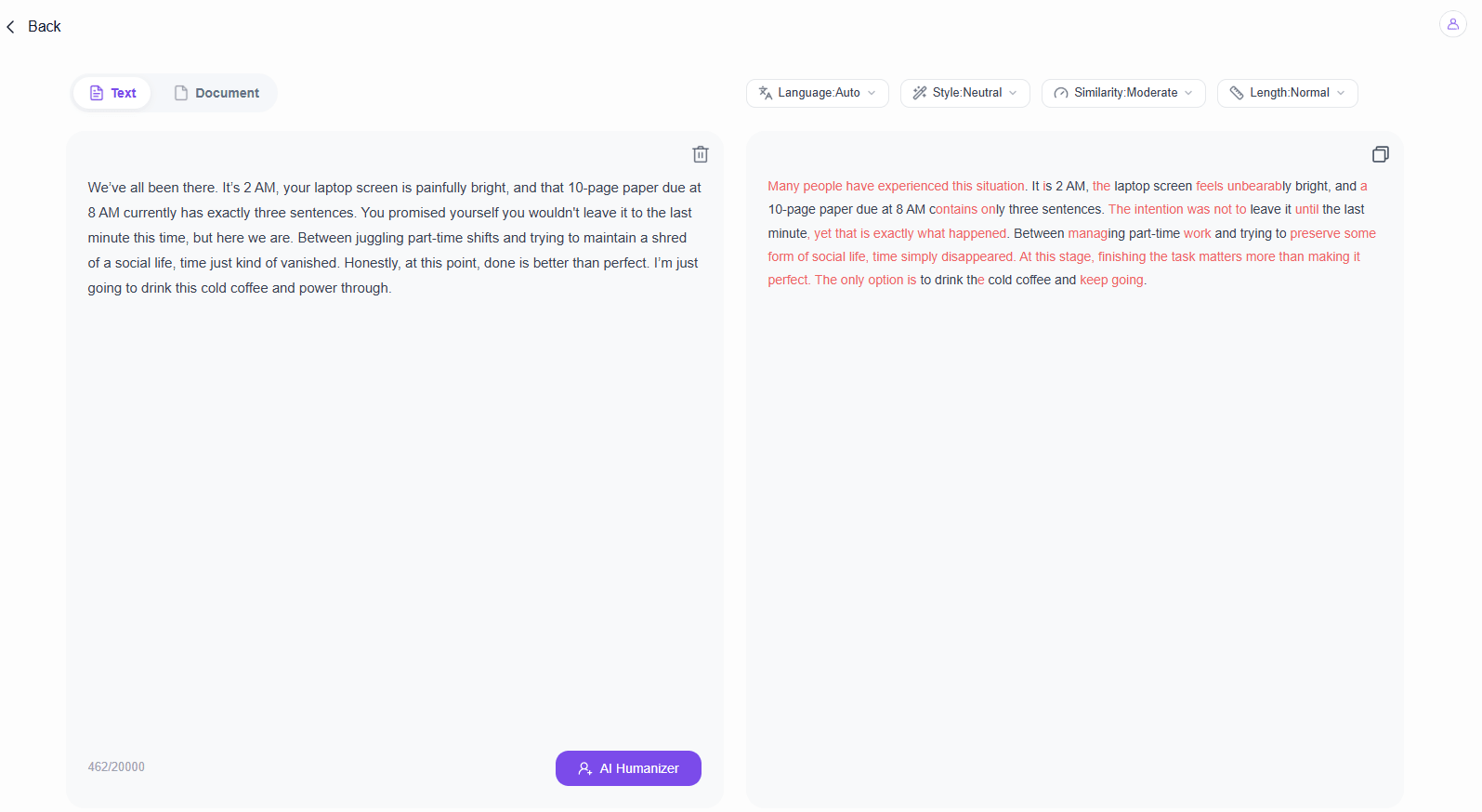Click inside the input text area
The width and height of the screenshot is (1482, 812).
coord(394,465)
